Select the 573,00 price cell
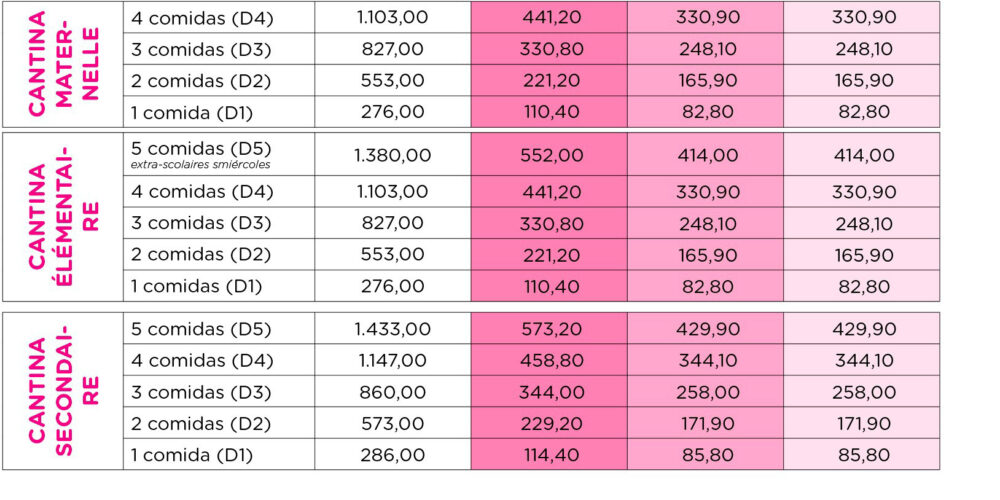1000x500 pixels. (393, 423)
